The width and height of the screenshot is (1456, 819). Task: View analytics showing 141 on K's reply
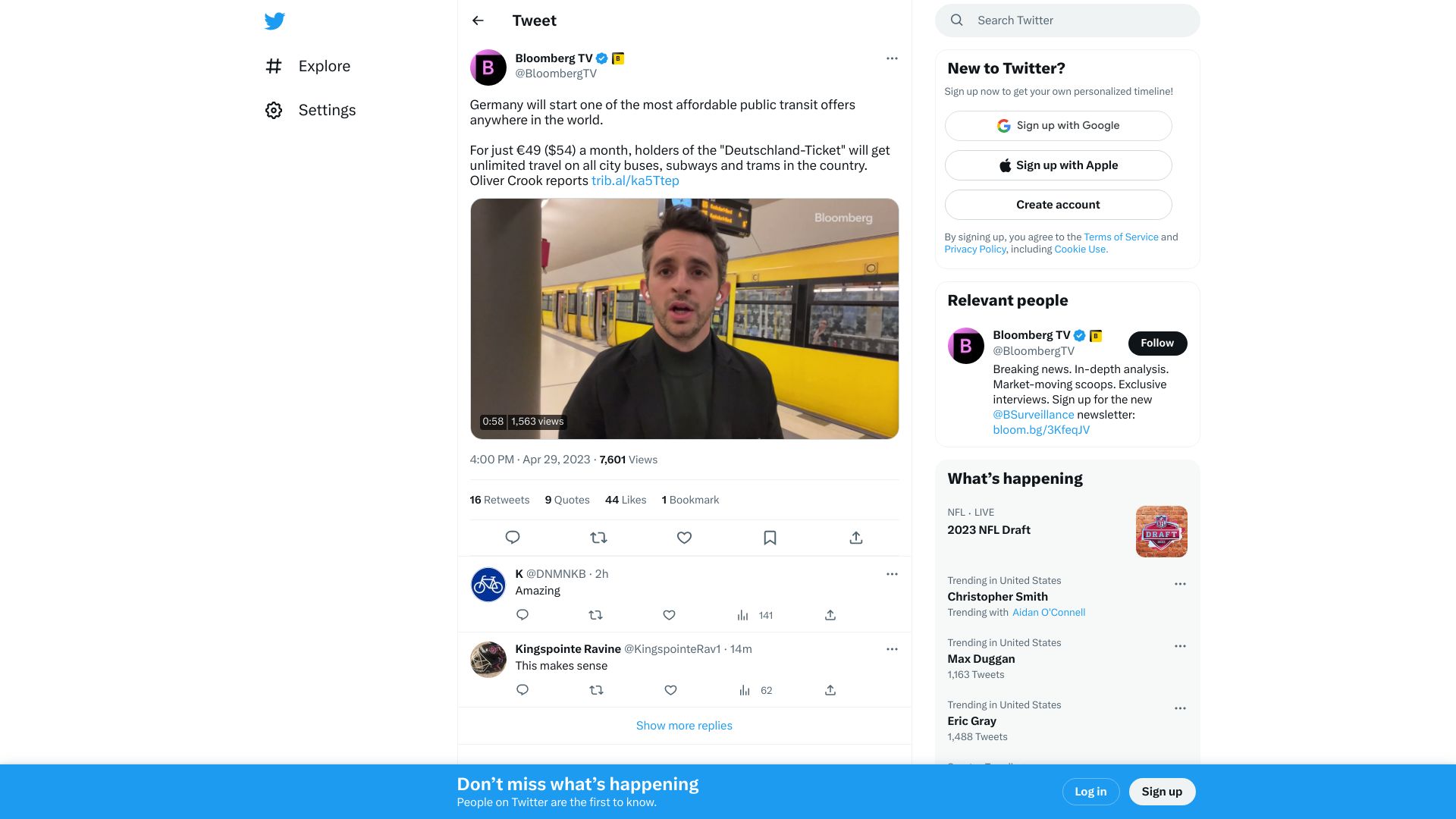pyautogui.click(x=755, y=615)
